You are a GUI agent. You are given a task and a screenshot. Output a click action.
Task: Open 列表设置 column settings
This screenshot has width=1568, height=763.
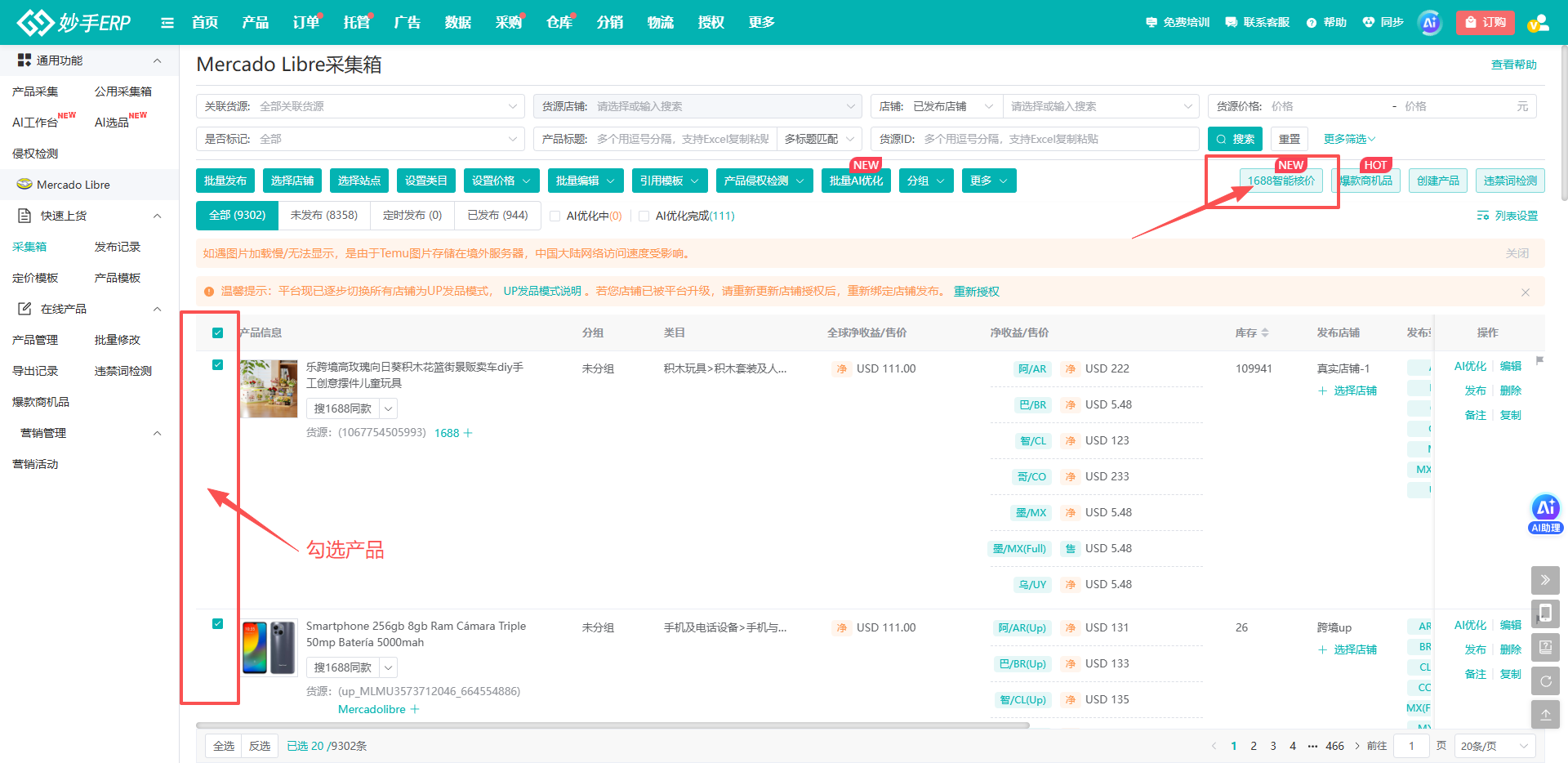pos(1508,216)
